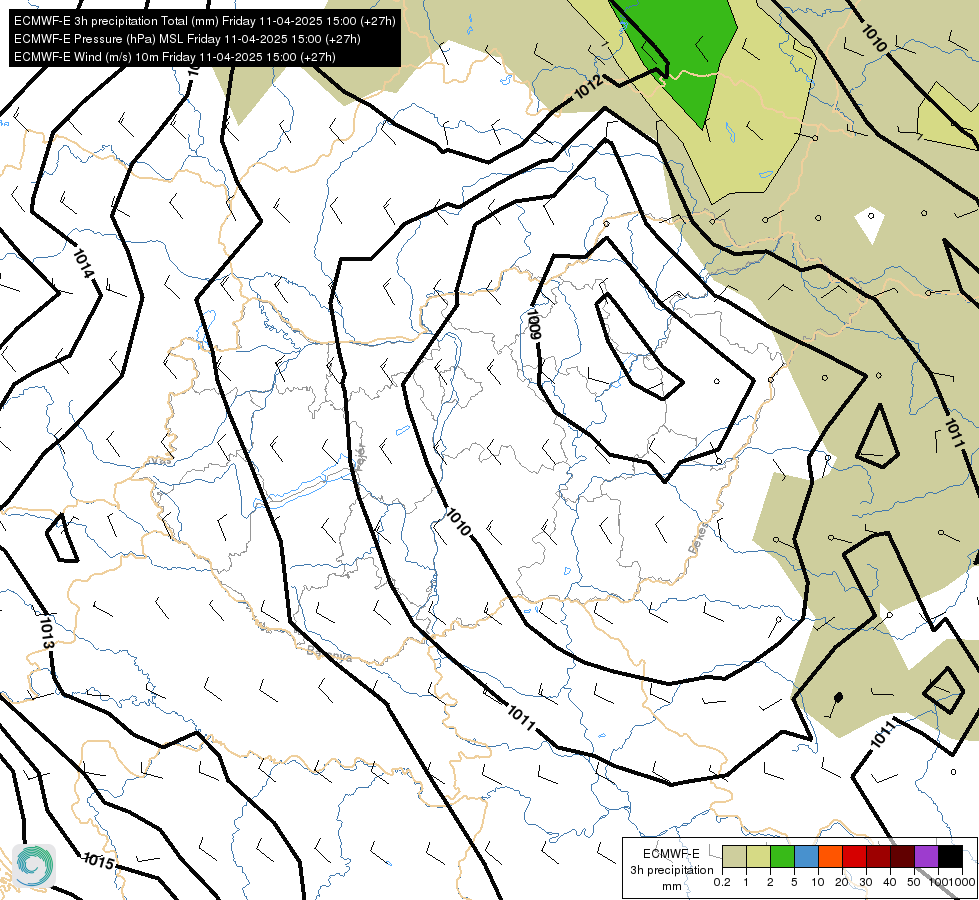Select the green 2–5 mm legend swatch
The height and width of the screenshot is (900, 979).
pos(782,856)
